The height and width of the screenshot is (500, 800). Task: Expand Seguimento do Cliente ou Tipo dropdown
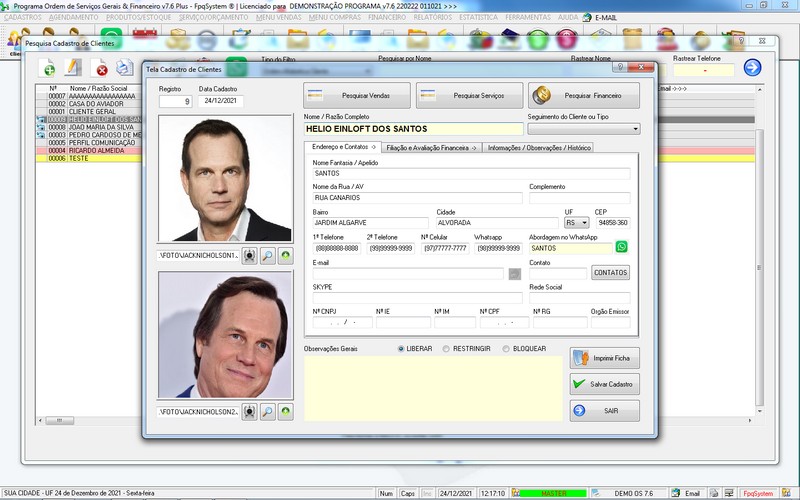point(584,129)
